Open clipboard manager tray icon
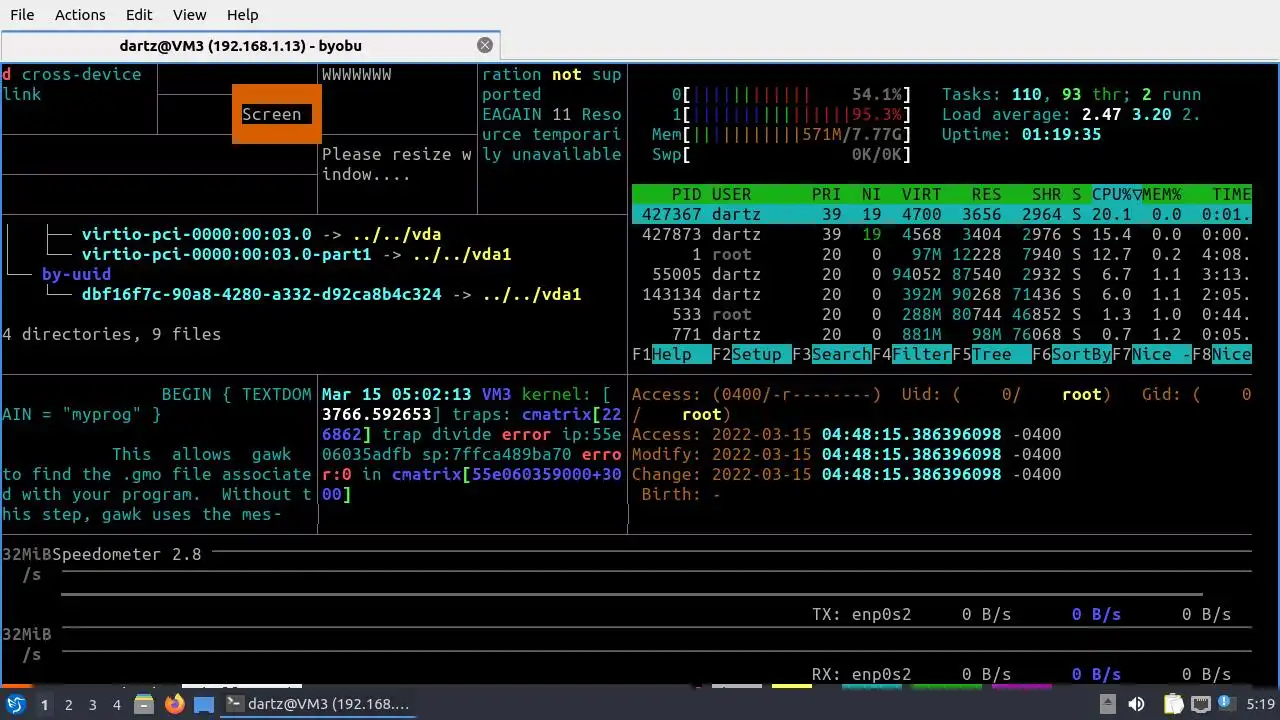 point(1173,704)
